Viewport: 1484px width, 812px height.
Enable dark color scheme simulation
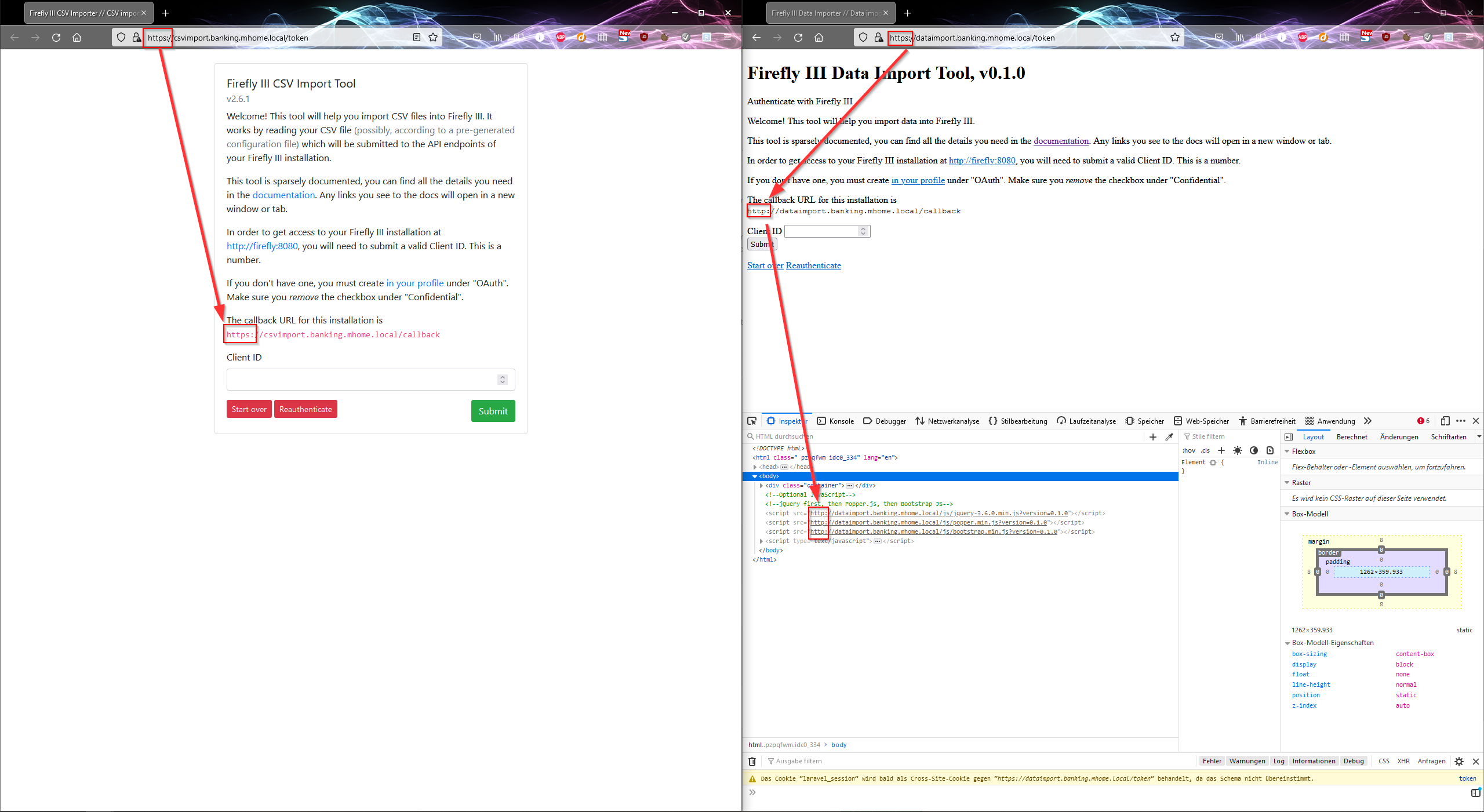pyautogui.click(x=1254, y=450)
